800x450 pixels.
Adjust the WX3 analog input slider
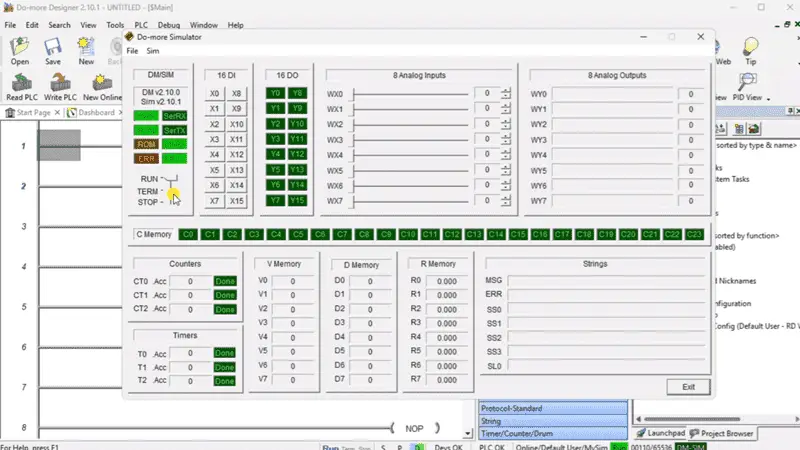(410, 140)
